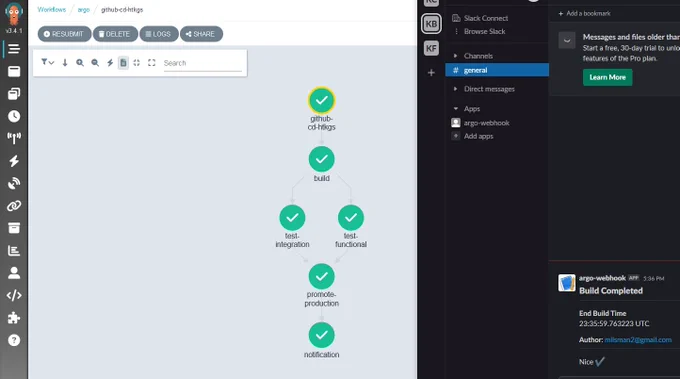The image size is (680, 379).
Task: Switch to KB workspace in Slack
Action: coord(431,24)
